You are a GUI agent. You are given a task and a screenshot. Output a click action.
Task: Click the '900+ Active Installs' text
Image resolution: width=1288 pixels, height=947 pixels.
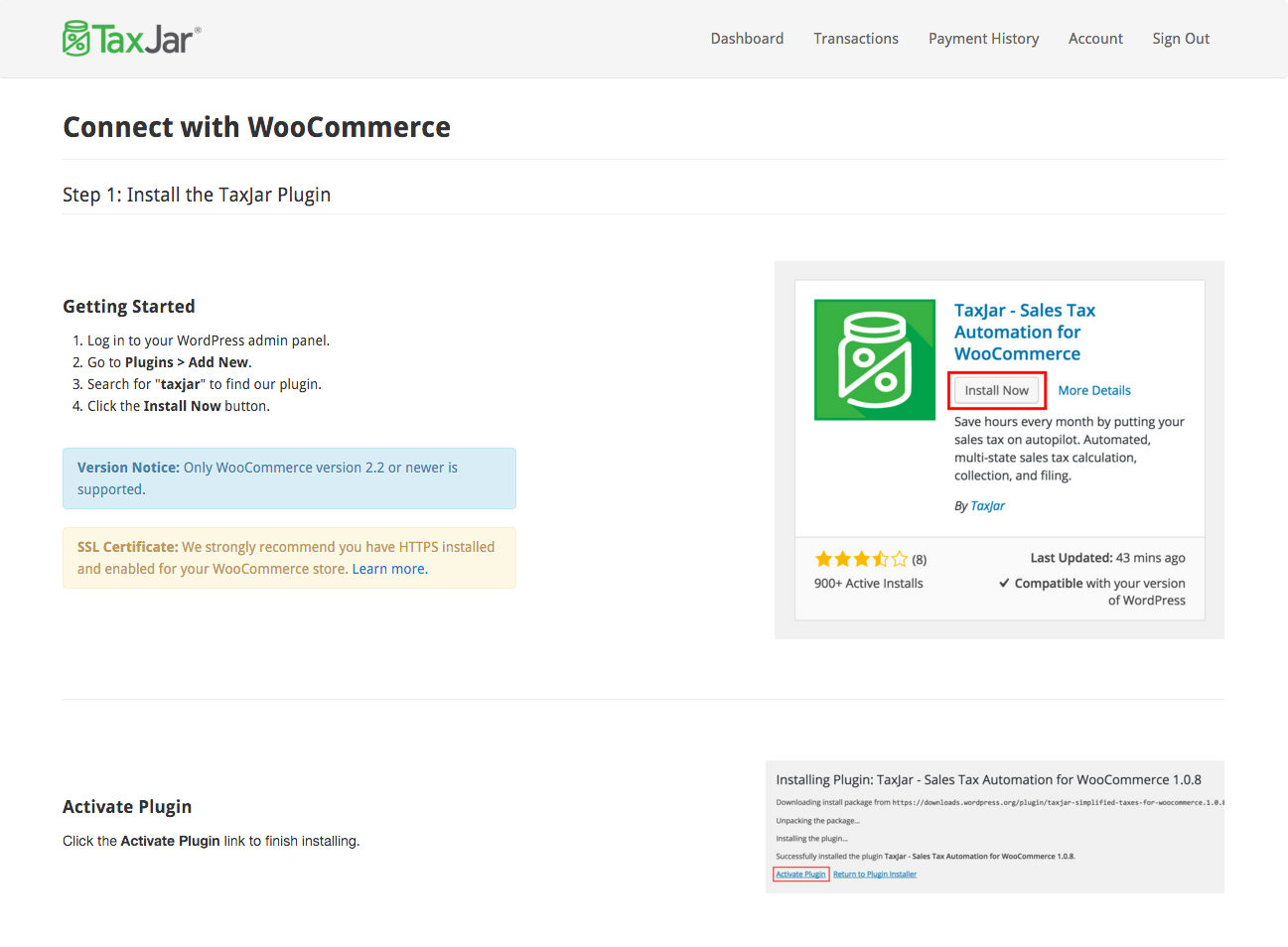tap(869, 584)
